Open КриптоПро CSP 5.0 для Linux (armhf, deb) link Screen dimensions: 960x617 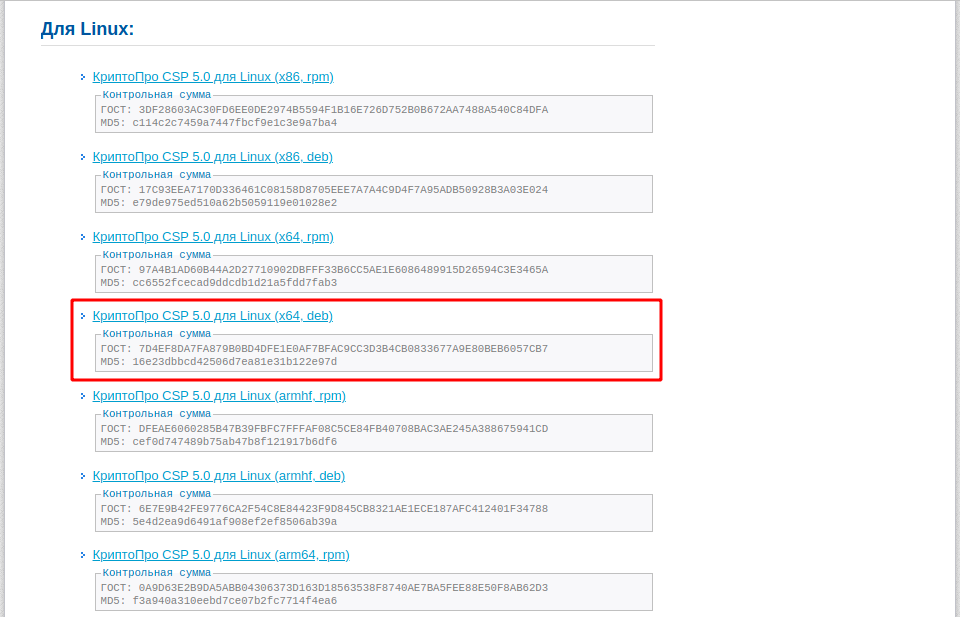click(x=219, y=476)
